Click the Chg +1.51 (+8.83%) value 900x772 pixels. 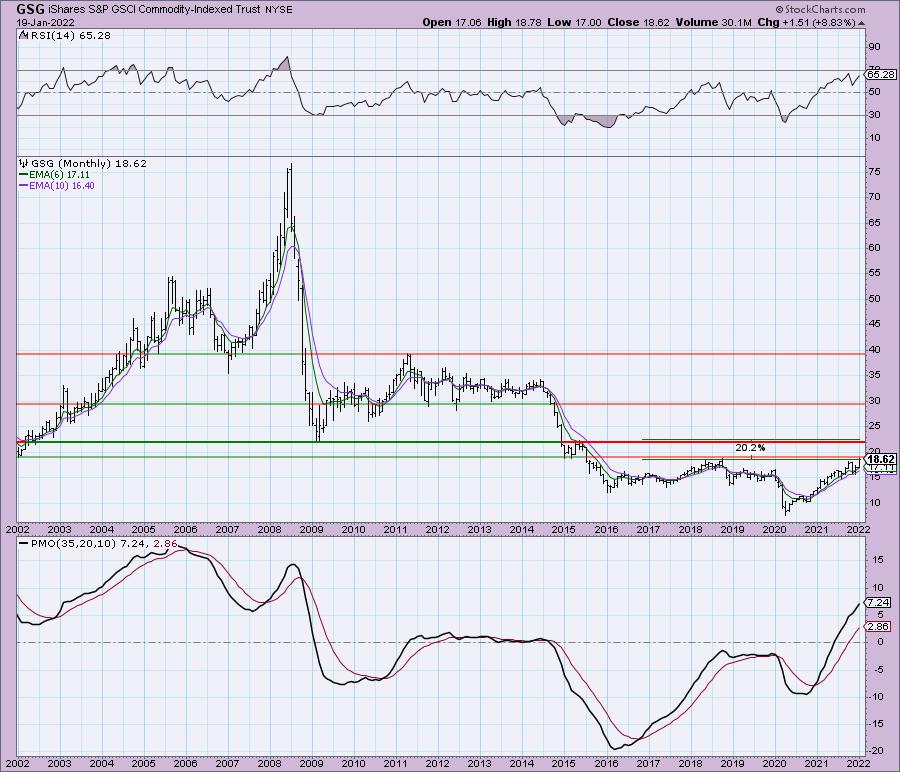(x=806, y=22)
